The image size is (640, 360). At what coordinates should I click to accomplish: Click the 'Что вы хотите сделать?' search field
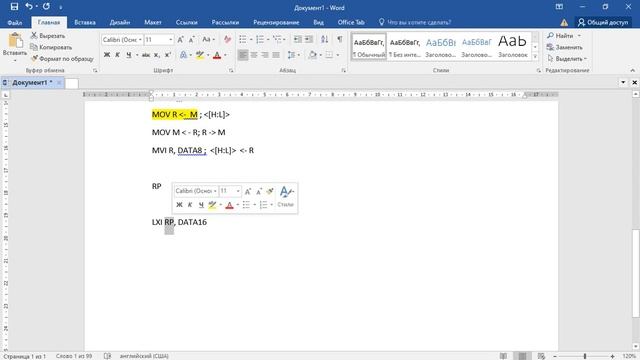[x=419, y=22]
